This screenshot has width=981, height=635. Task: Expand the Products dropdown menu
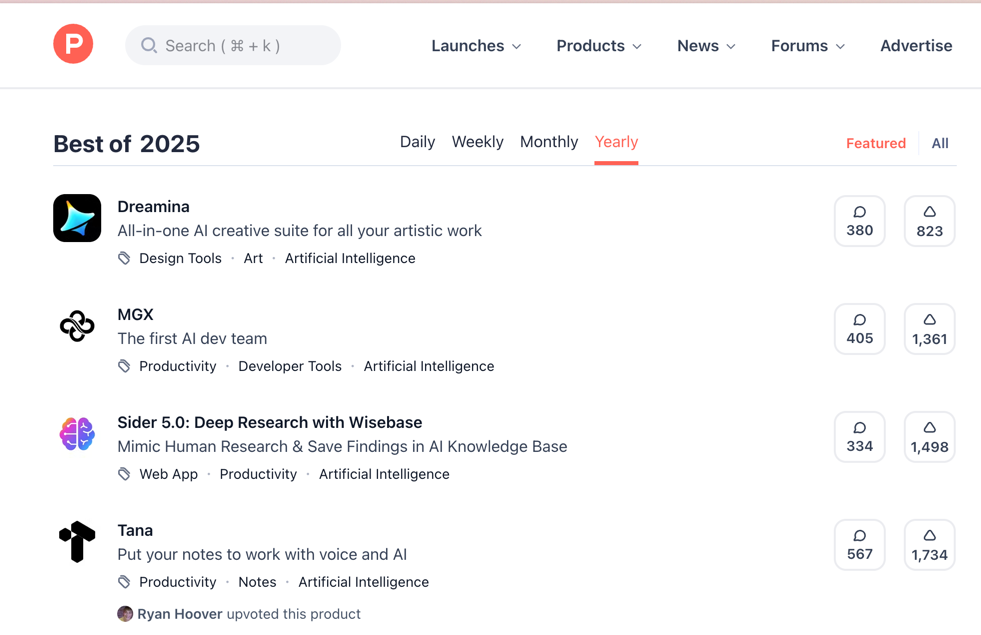[599, 46]
